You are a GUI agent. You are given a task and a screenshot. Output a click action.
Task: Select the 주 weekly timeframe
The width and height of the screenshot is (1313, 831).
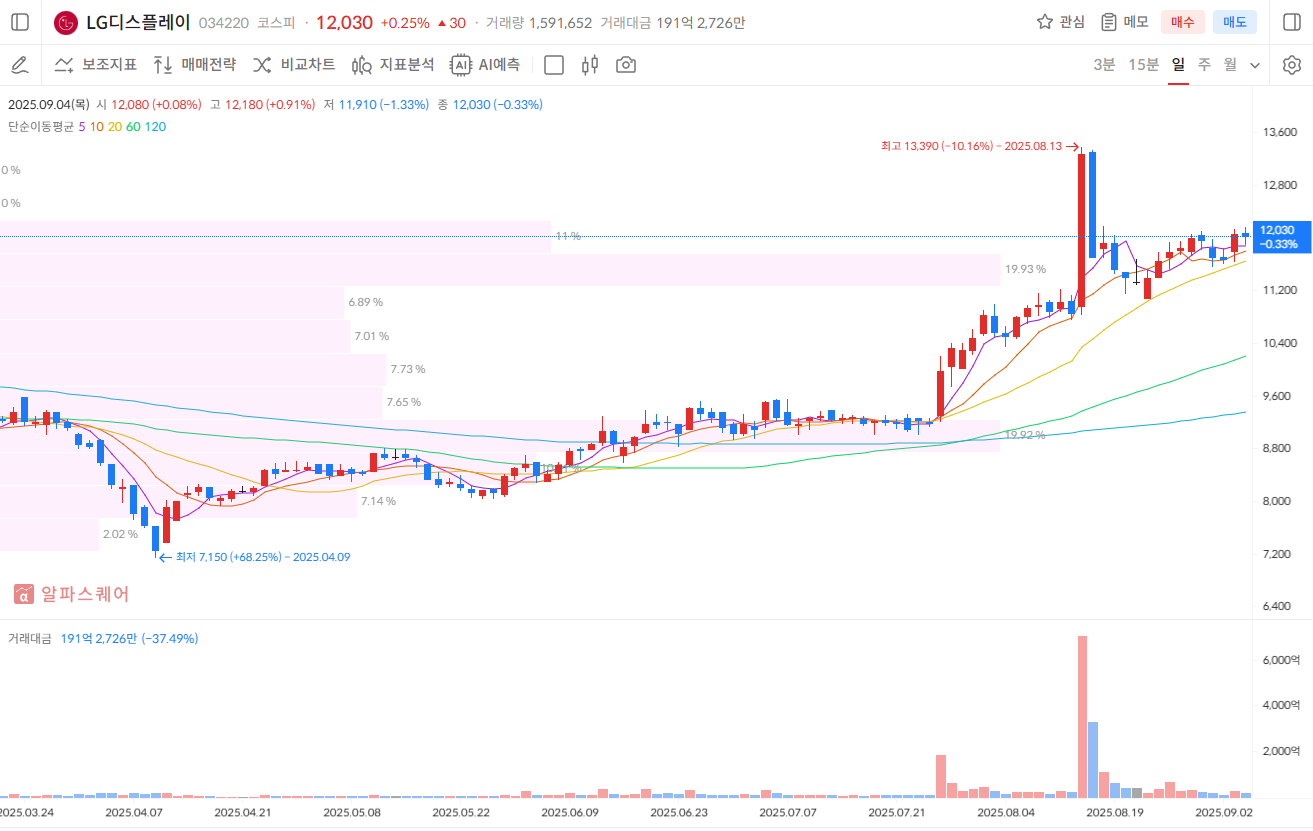point(1204,65)
